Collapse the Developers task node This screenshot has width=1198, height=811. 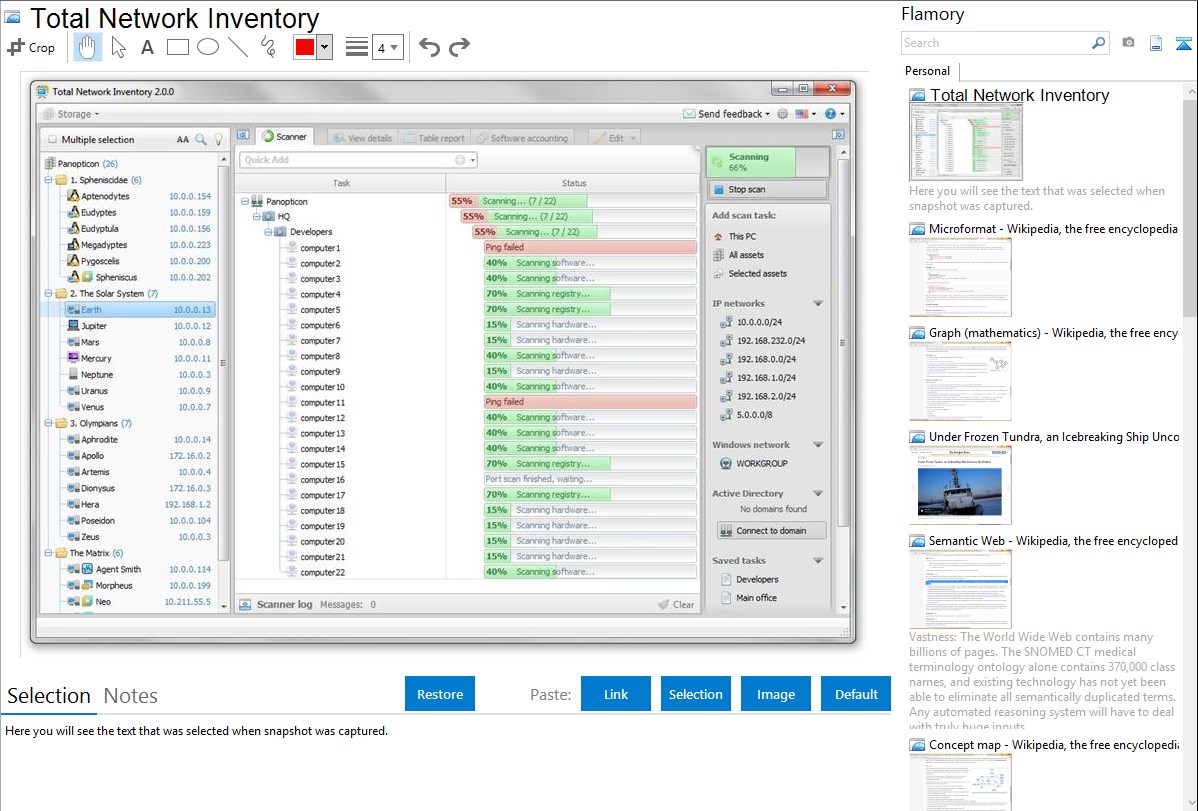[268, 232]
